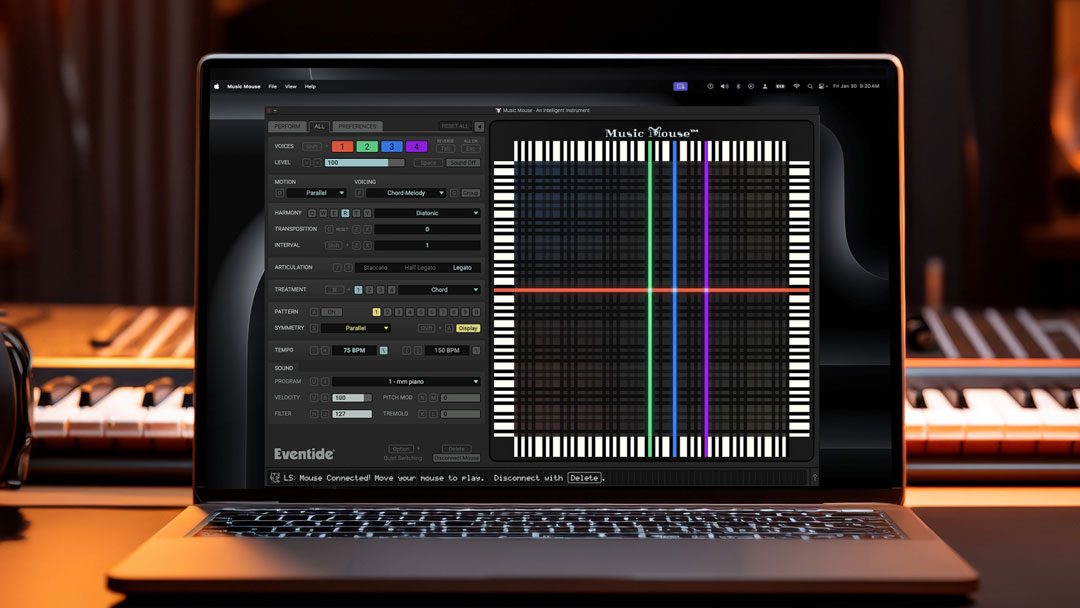Open the File menu
The width and height of the screenshot is (1080, 608).
[x=272, y=86]
